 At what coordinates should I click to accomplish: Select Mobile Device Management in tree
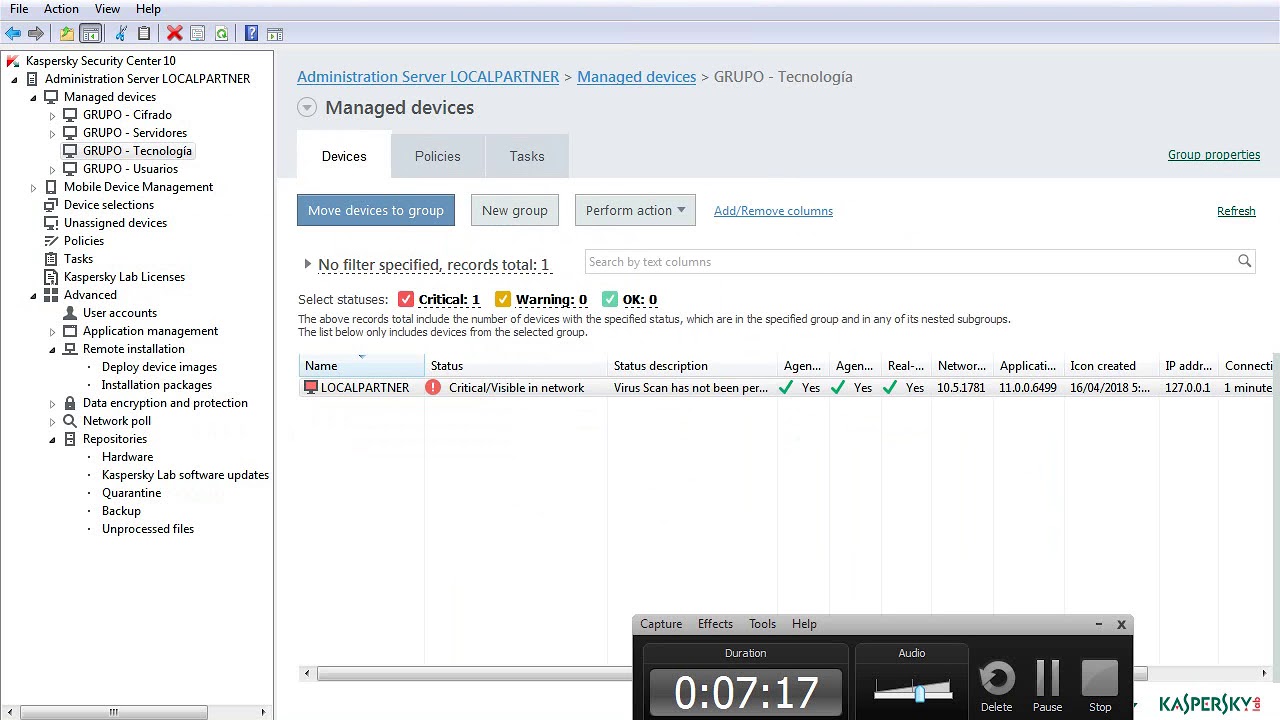coord(138,187)
